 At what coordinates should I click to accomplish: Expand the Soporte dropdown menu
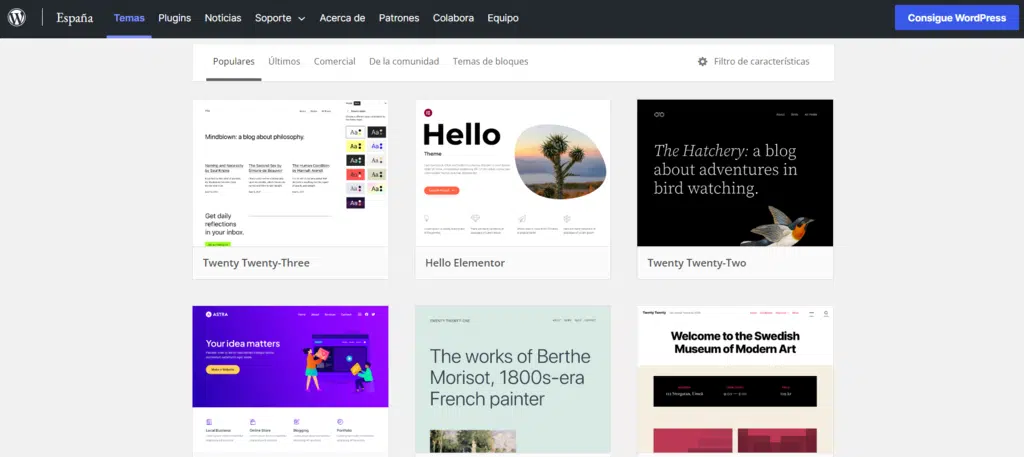(280, 18)
